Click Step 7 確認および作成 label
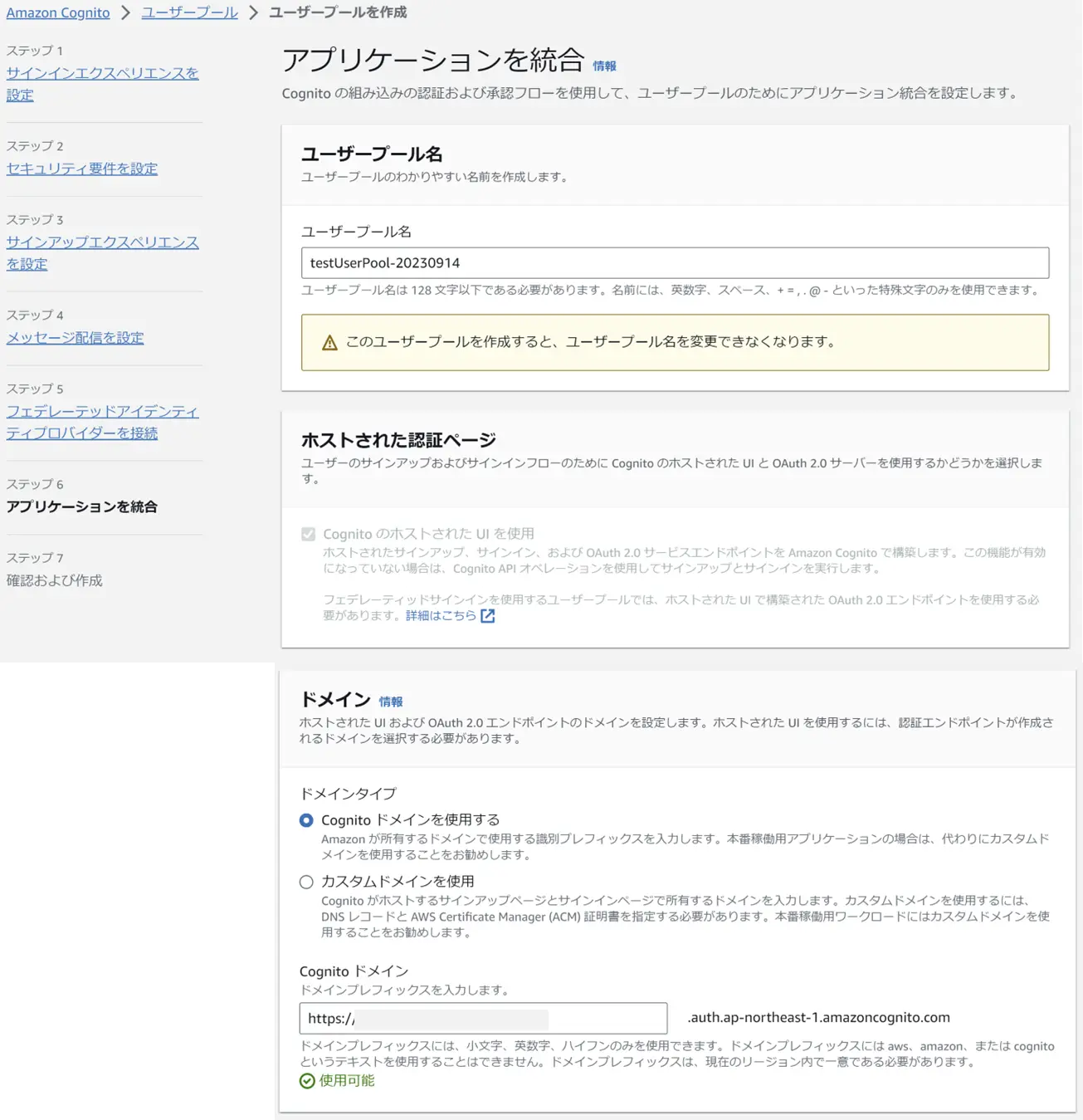The height and width of the screenshot is (1120, 1083). tap(54, 580)
